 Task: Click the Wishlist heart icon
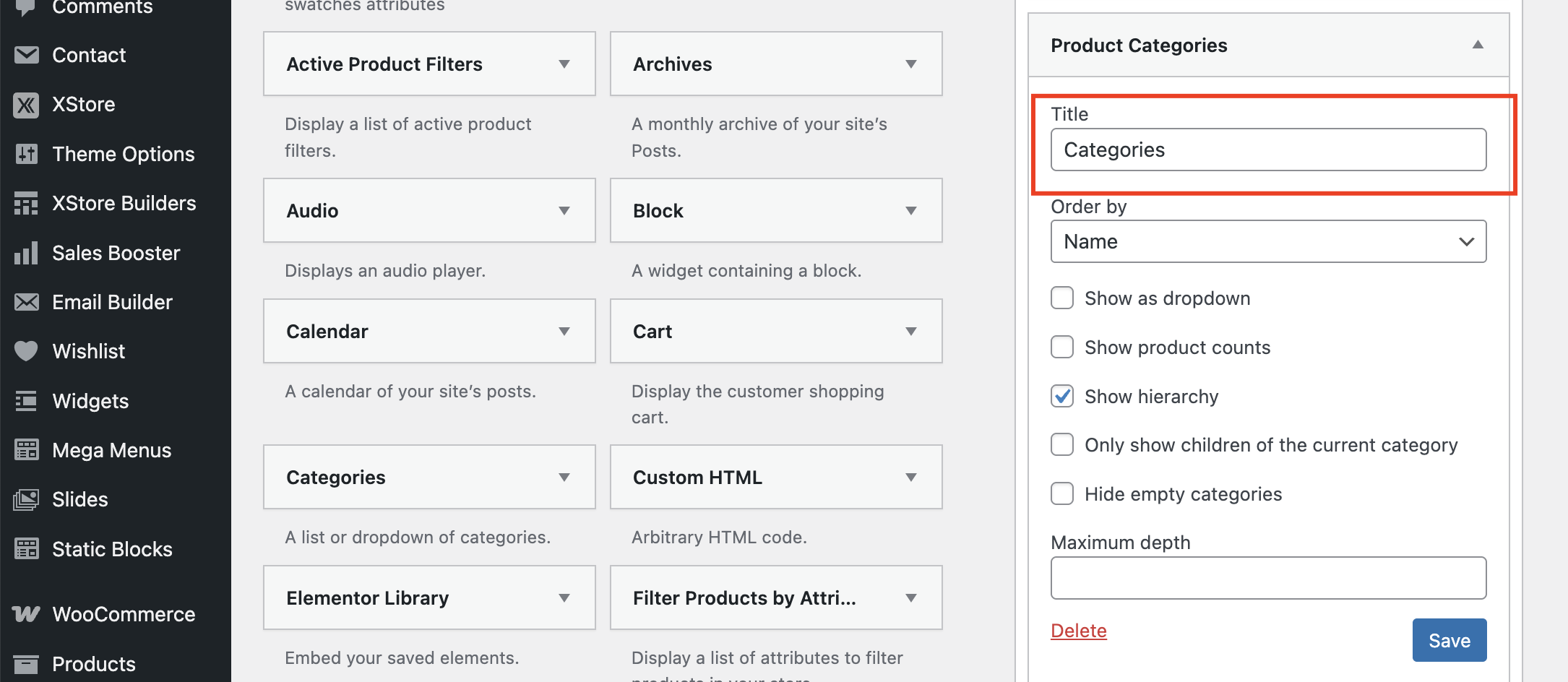click(x=26, y=351)
